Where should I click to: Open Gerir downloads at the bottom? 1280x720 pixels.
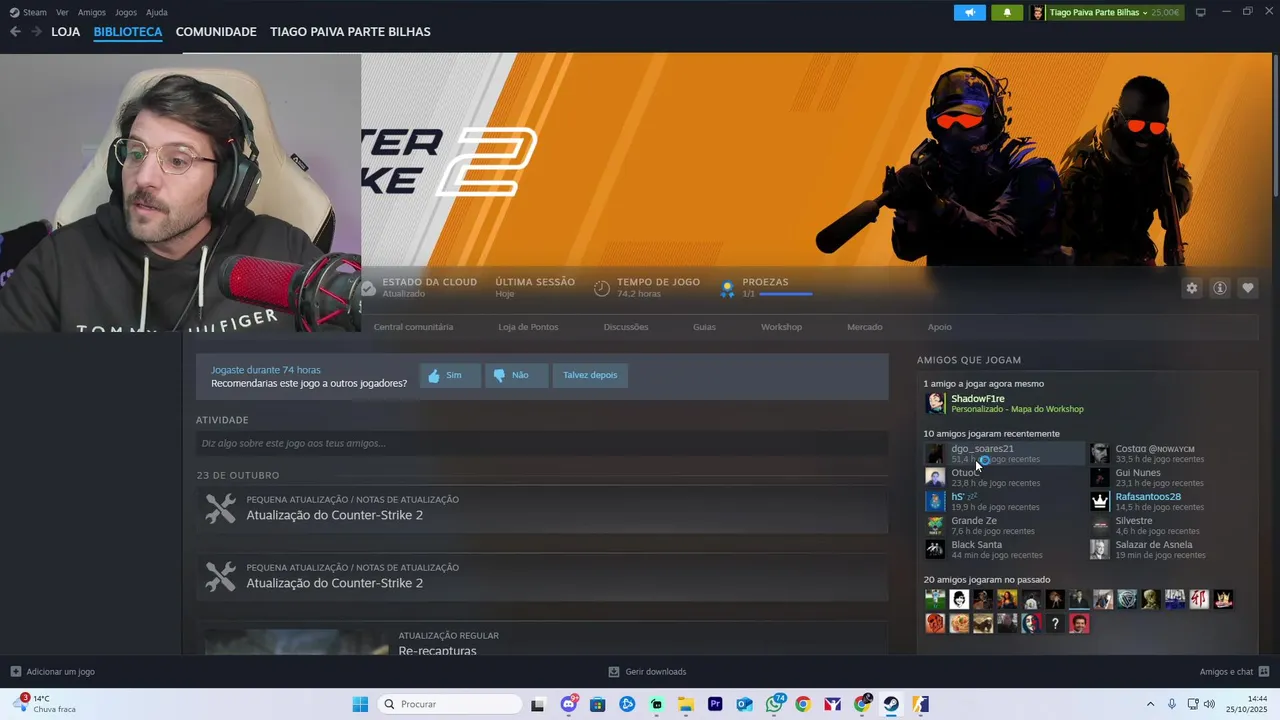647,671
